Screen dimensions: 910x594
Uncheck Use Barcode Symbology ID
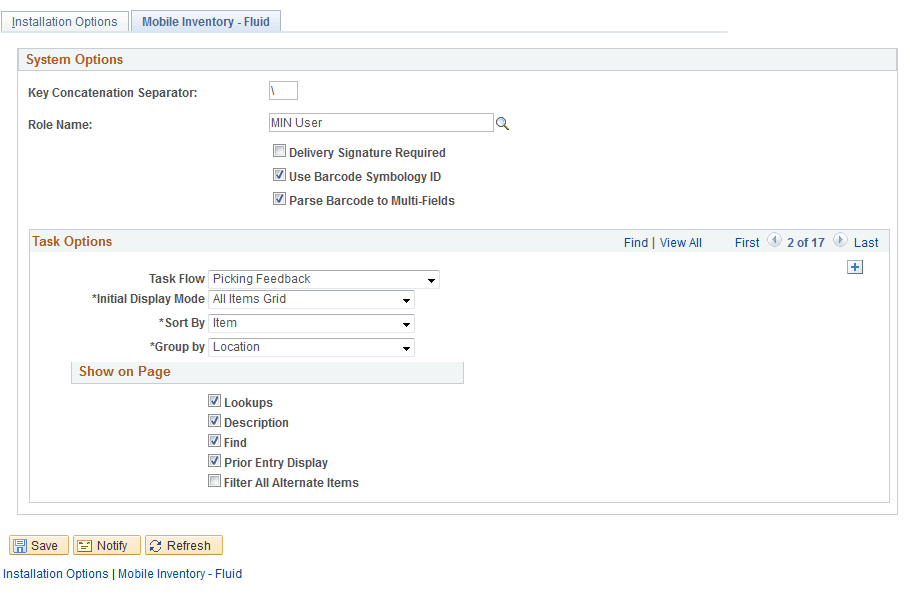(279, 174)
